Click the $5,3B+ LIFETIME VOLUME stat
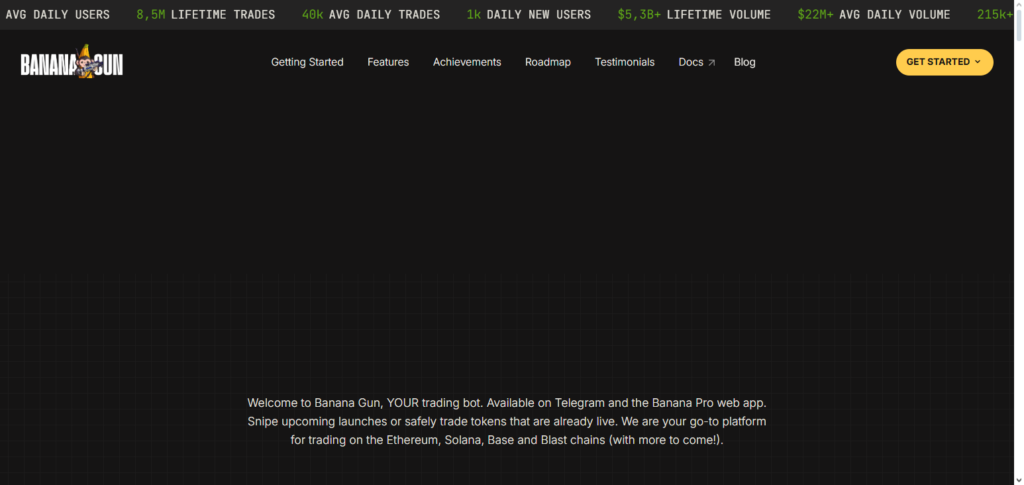This screenshot has height=485, width=1024. tap(694, 15)
